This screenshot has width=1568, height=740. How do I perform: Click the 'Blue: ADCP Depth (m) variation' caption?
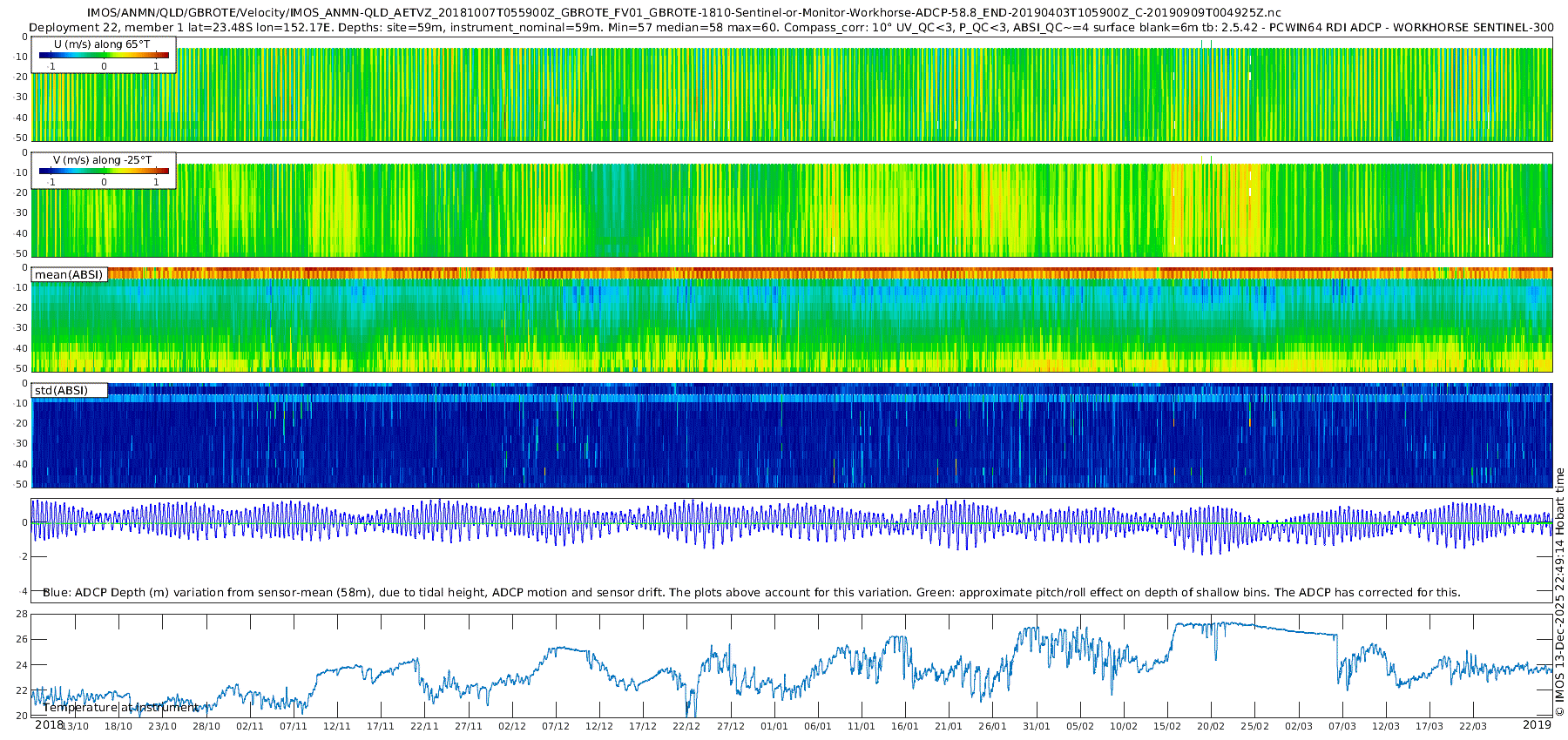[x=752, y=593]
